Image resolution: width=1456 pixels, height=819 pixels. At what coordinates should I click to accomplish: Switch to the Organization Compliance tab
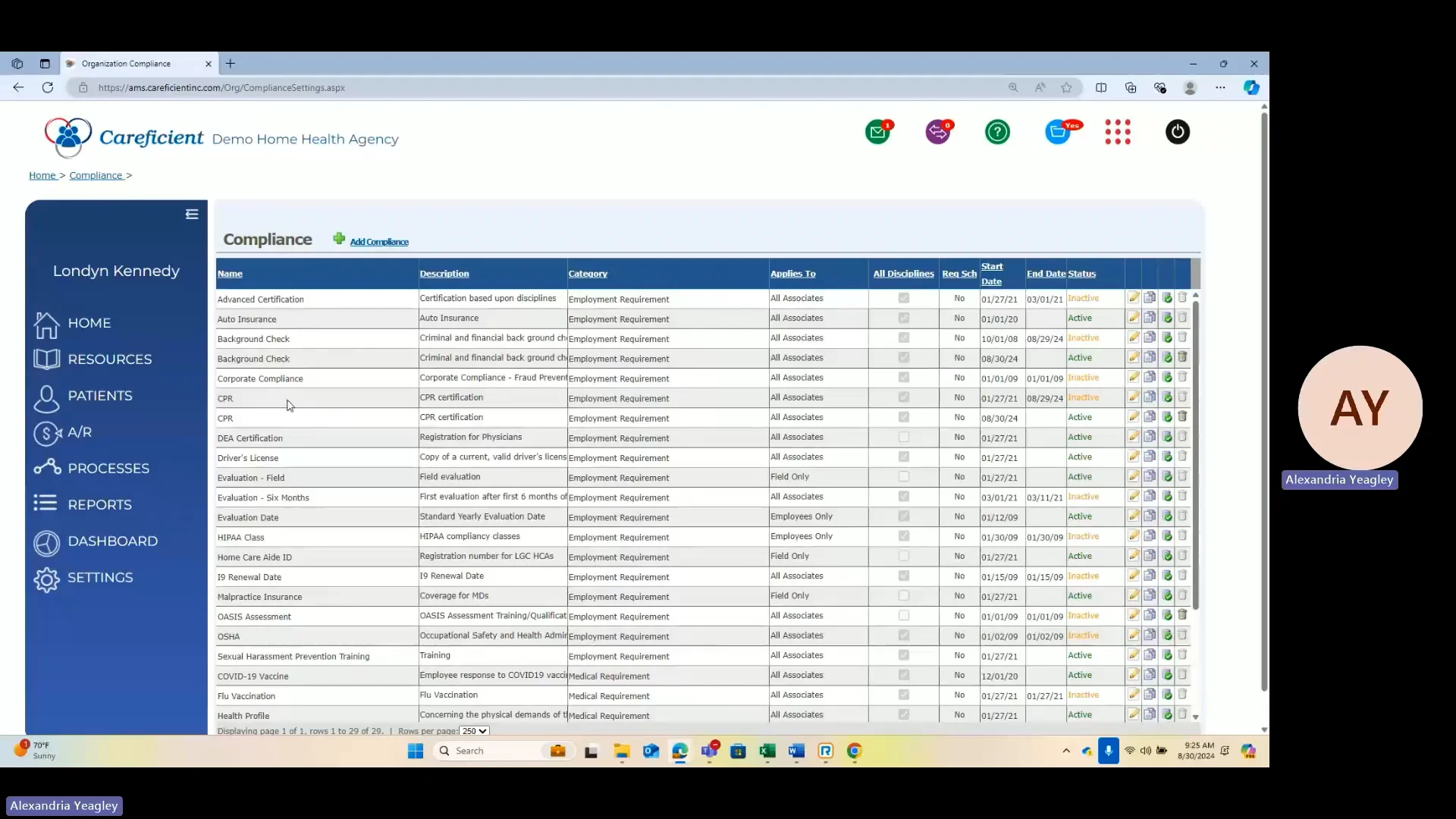tap(126, 64)
